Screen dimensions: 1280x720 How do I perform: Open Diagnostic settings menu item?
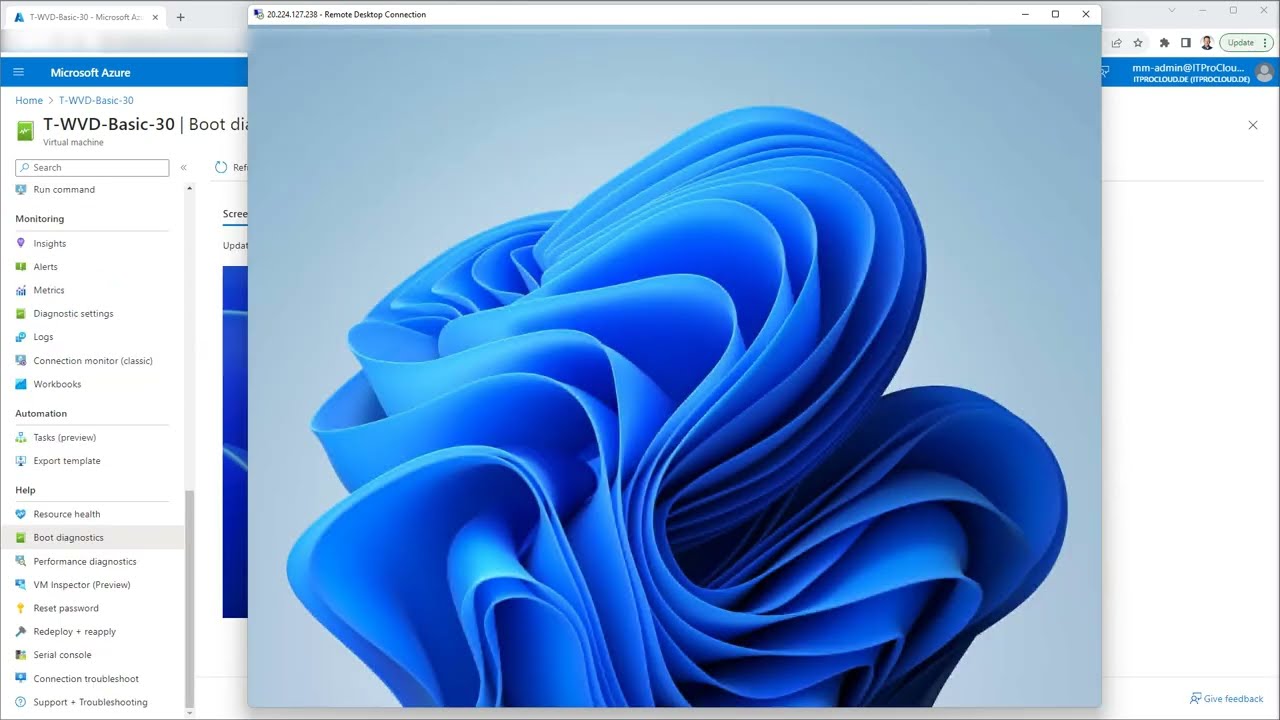coord(73,313)
